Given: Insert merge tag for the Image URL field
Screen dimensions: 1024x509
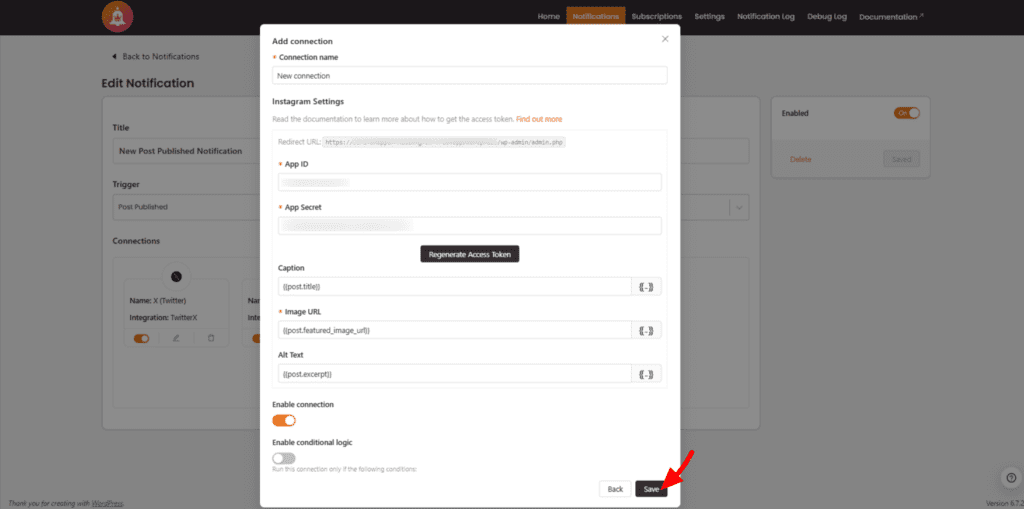Looking at the screenshot, I should tap(646, 330).
